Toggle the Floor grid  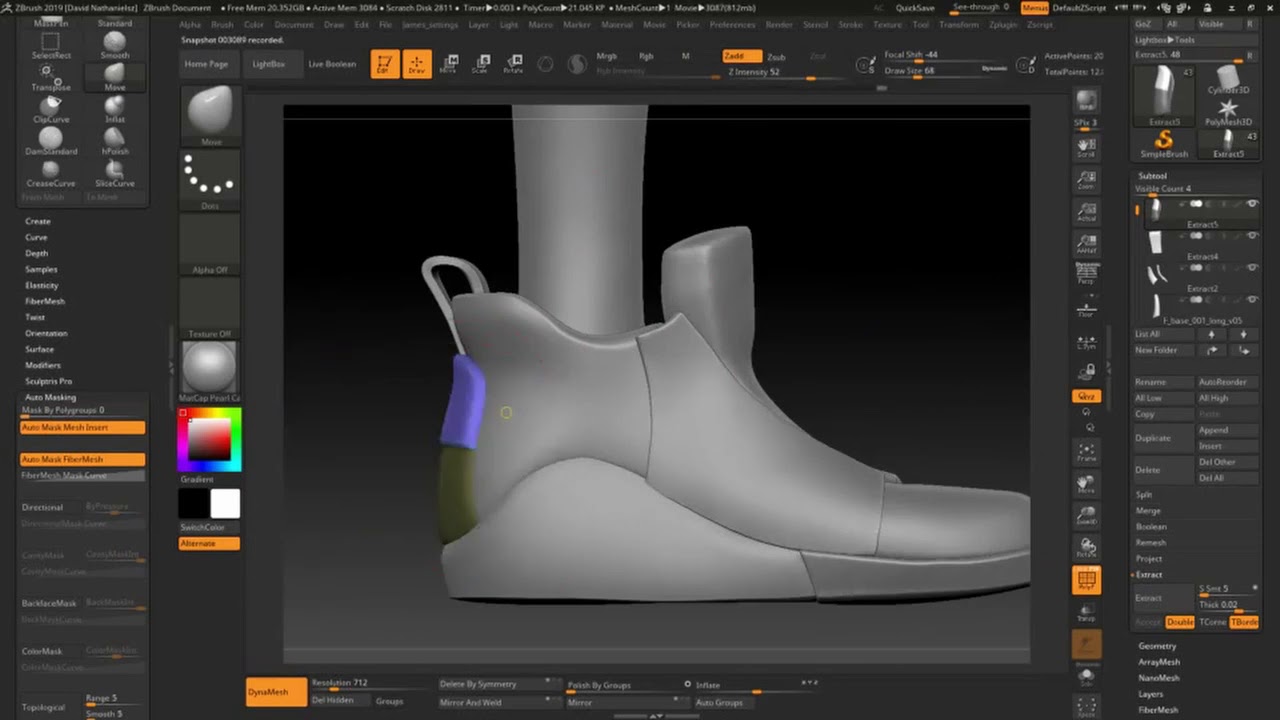(x=1086, y=307)
